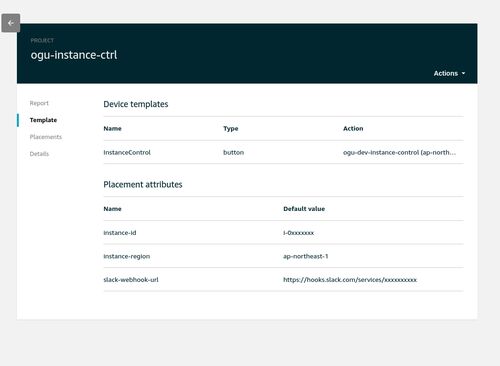Click the slack-webhook-url attribute name
The height and width of the screenshot is (366, 500).
coord(131,280)
